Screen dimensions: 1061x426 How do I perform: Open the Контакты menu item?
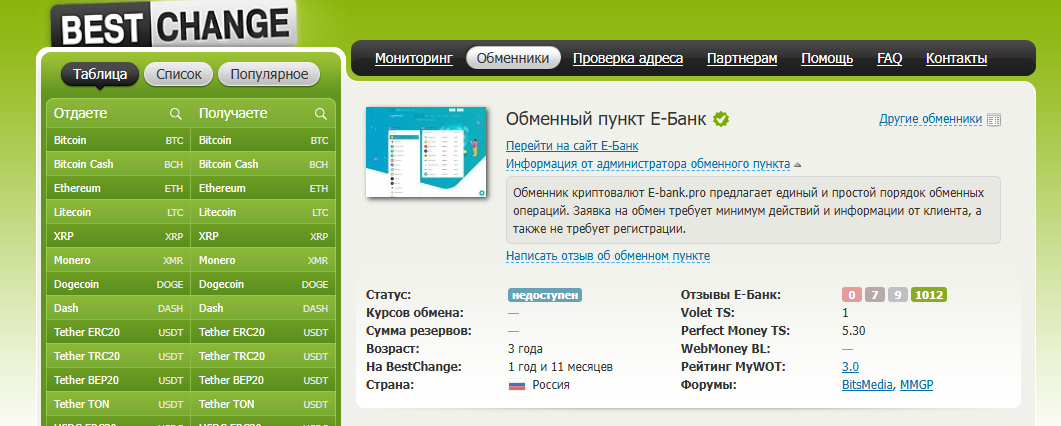[x=956, y=58]
